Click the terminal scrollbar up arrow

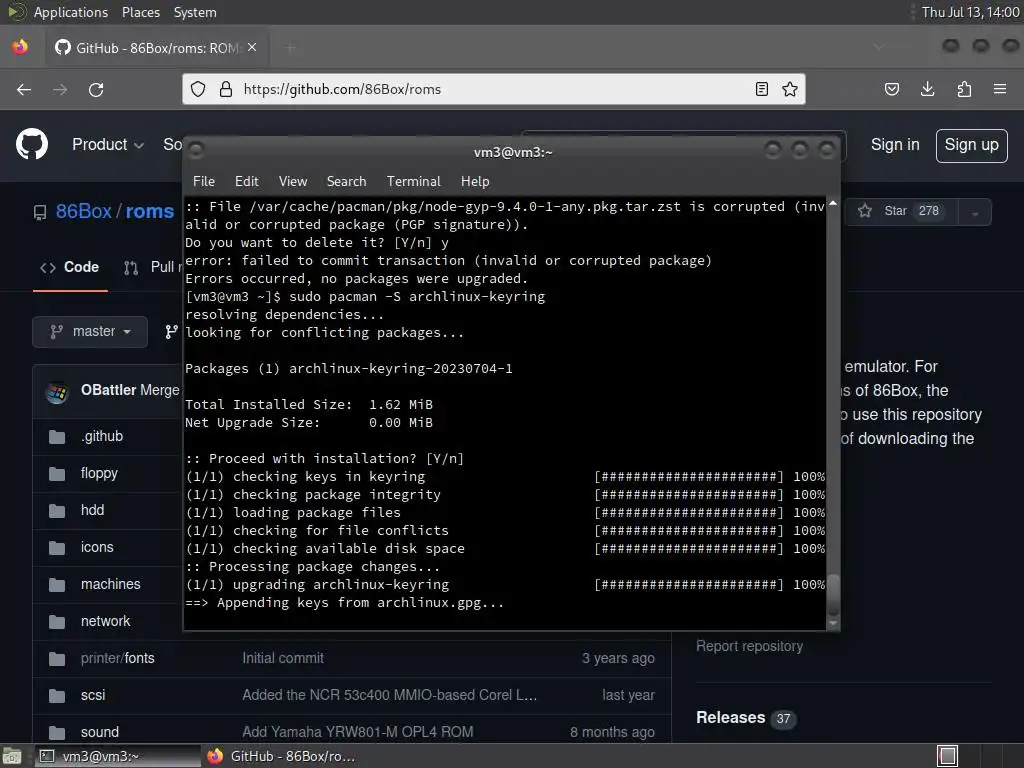click(833, 204)
